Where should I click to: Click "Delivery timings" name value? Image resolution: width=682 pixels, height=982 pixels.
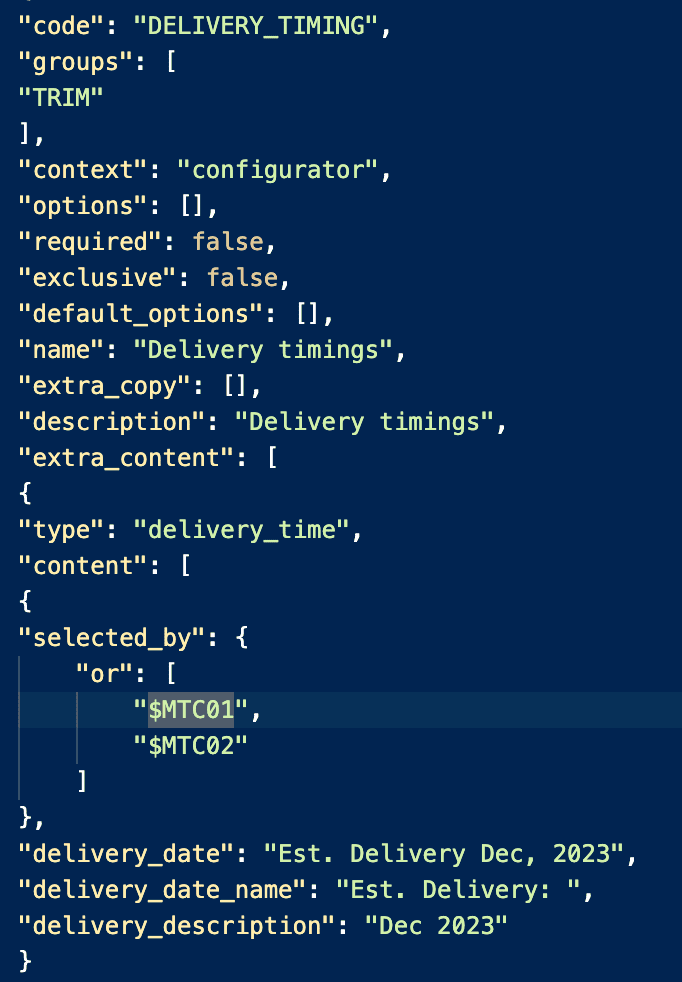(263, 350)
